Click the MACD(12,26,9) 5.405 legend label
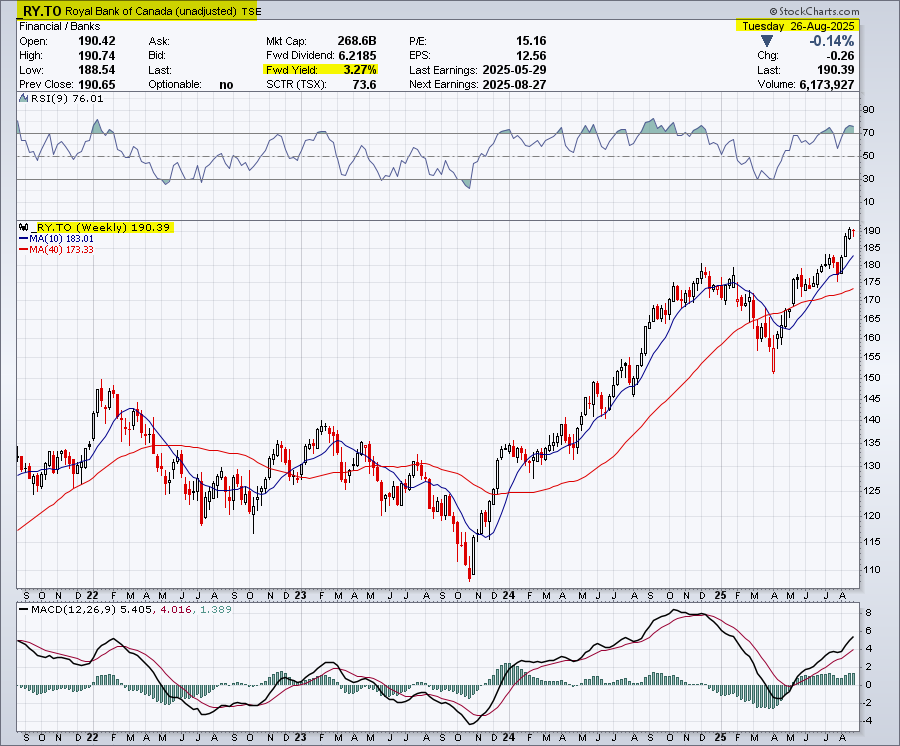This screenshot has width=900, height=746. pyautogui.click(x=91, y=609)
